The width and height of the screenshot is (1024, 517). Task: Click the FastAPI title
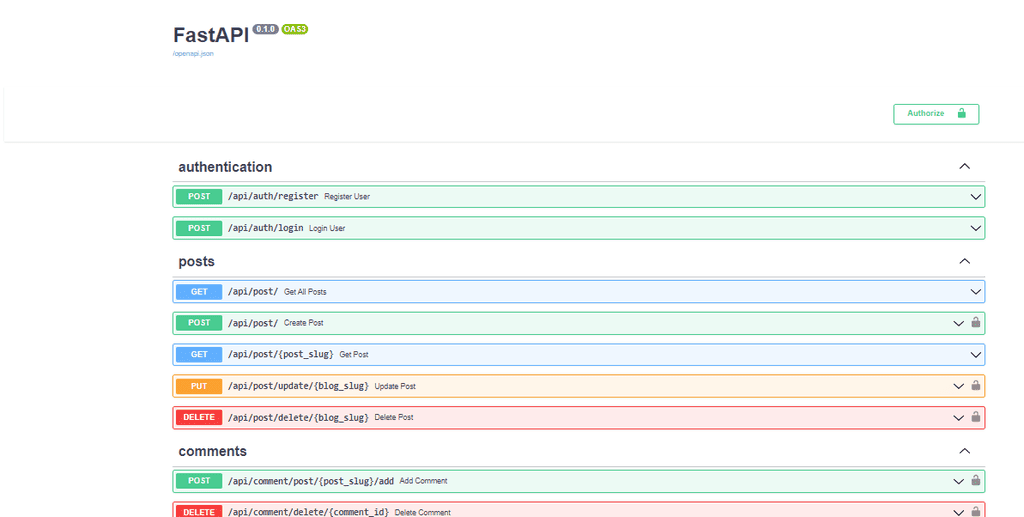[x=211, y=35]
